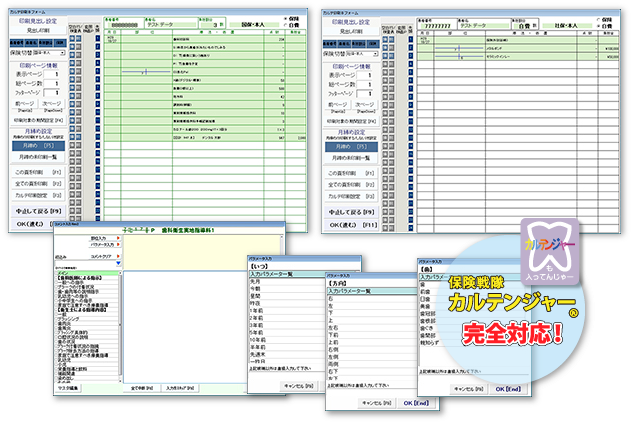Image resolution: width=632 pixels, height=423 pixels.
Task: Click blank-row icon on row 1, right window
Action: (385, 40)
